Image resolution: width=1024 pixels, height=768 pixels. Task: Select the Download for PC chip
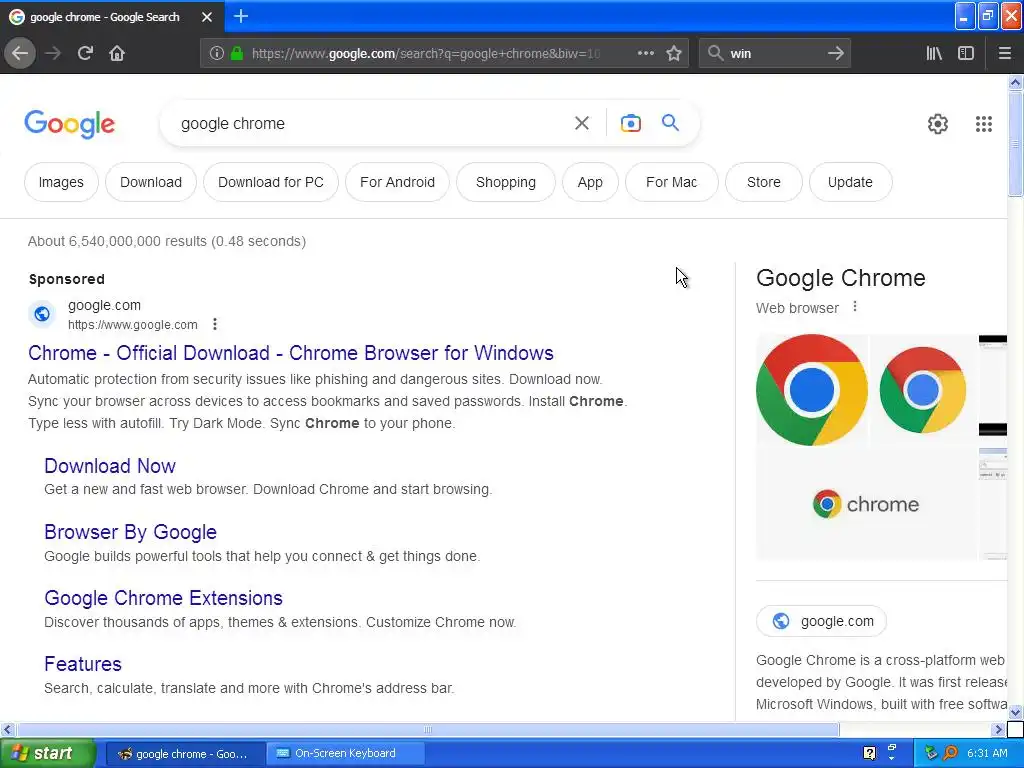(x=271, y=182)
